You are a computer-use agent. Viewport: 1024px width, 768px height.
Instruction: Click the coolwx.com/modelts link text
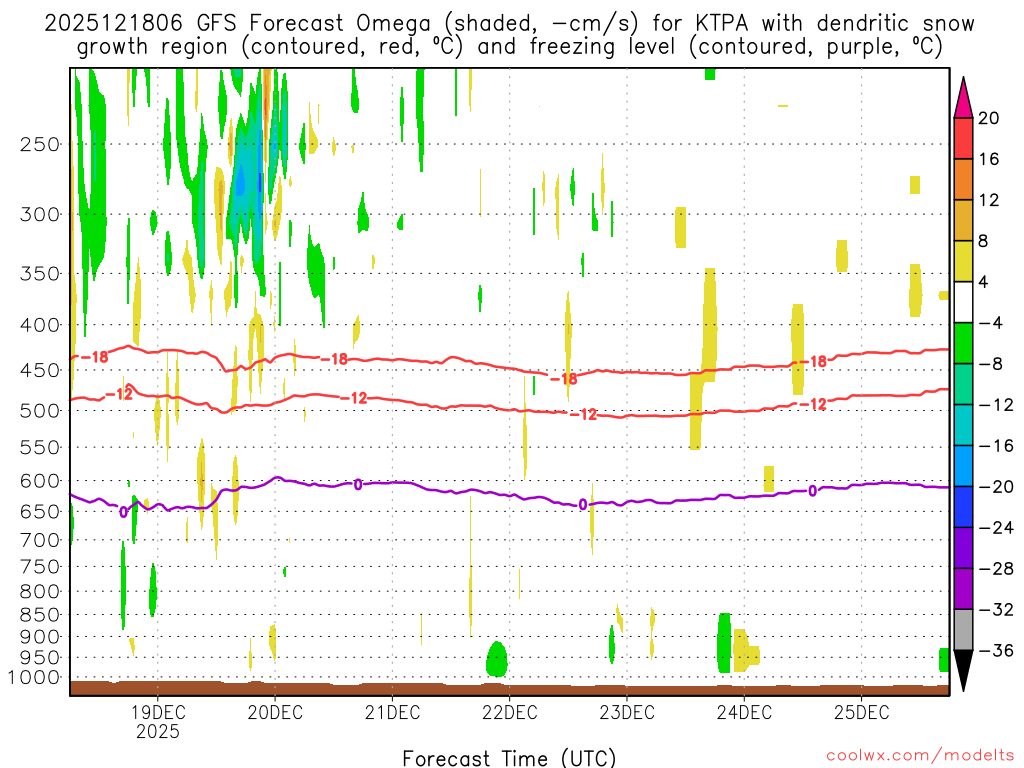(x=920, y=756)
